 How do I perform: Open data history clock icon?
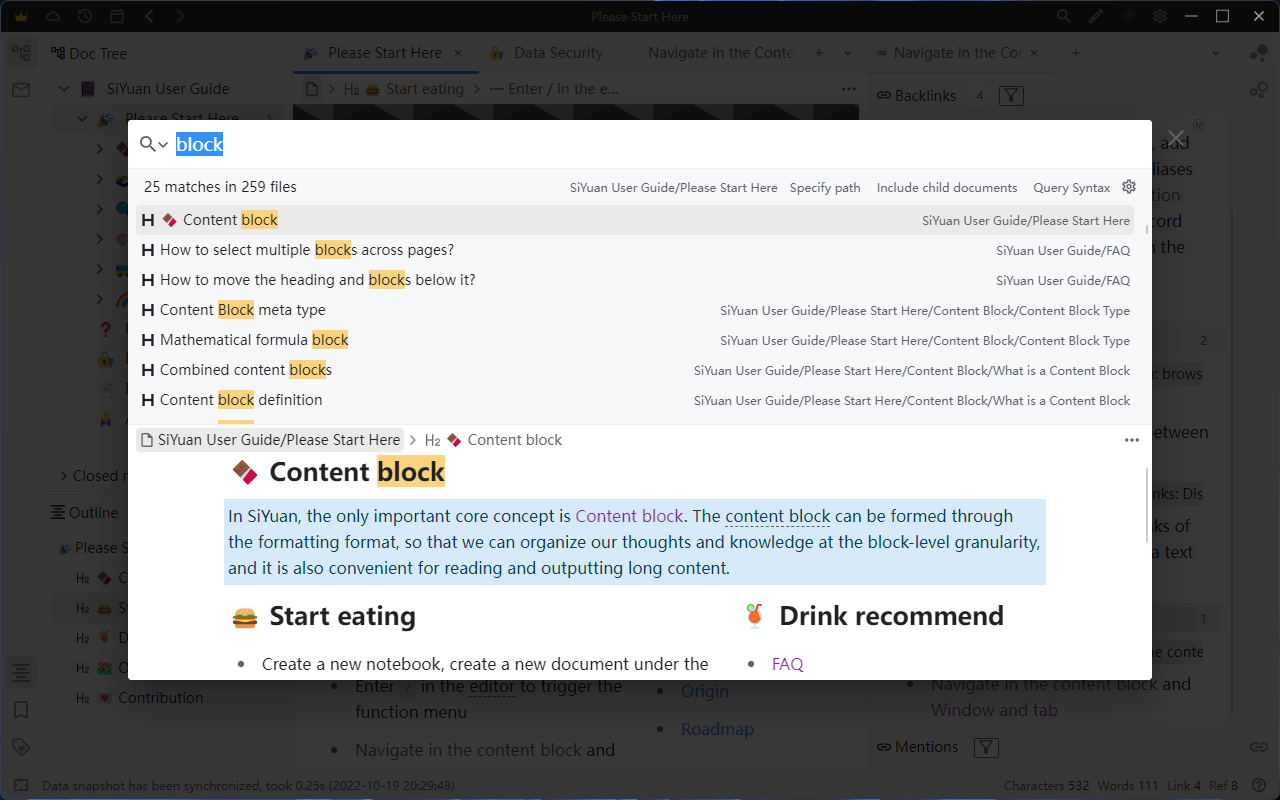(85, 16)
